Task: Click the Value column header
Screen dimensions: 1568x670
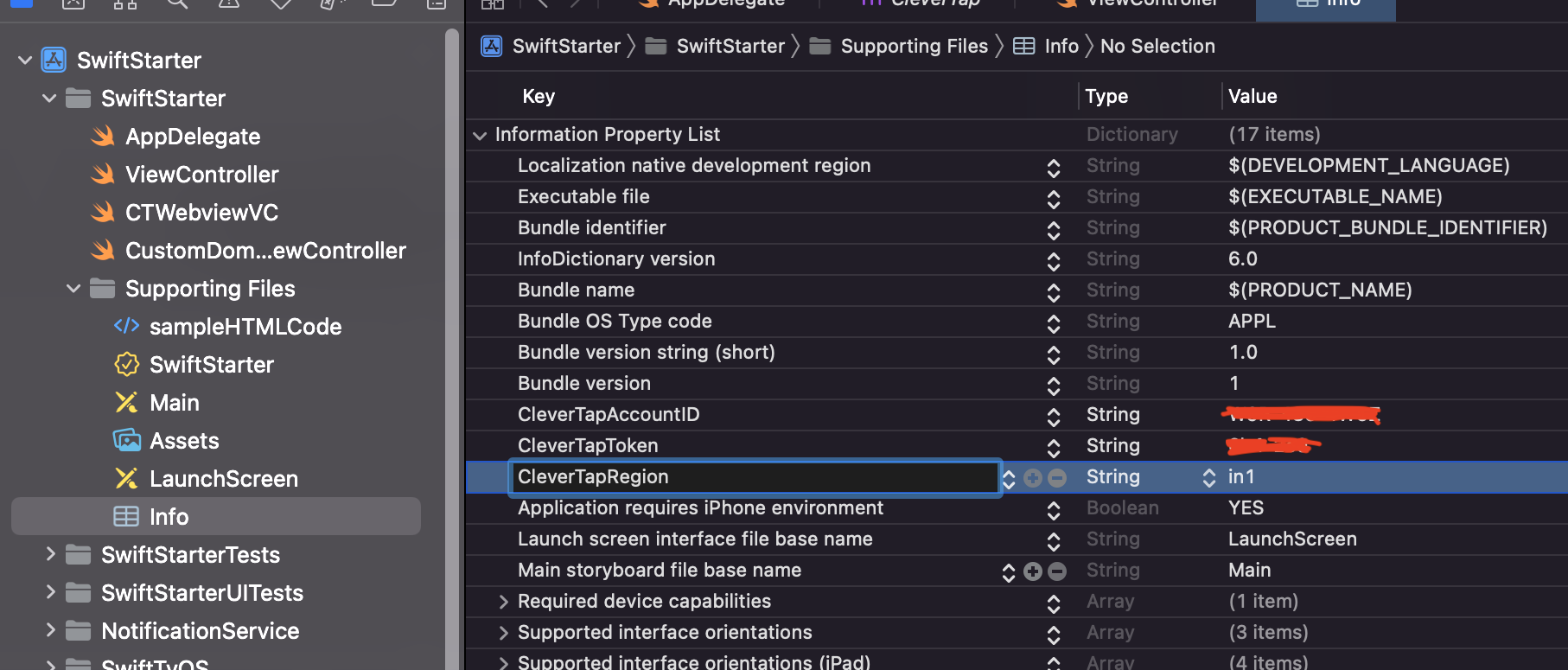Action: point(1252,96)
